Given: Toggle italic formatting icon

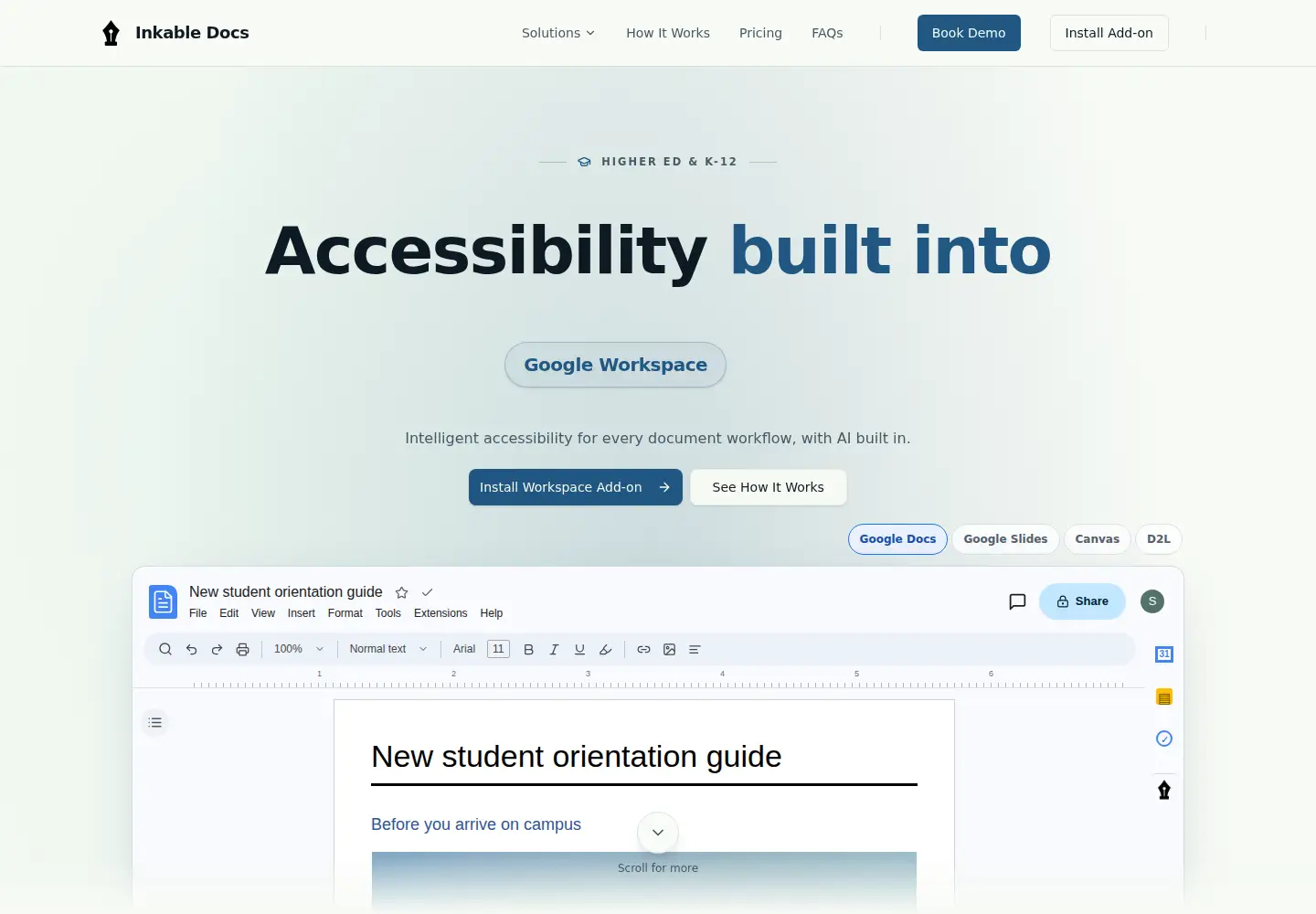Looking at the screenshot, I should pos(554,649).
